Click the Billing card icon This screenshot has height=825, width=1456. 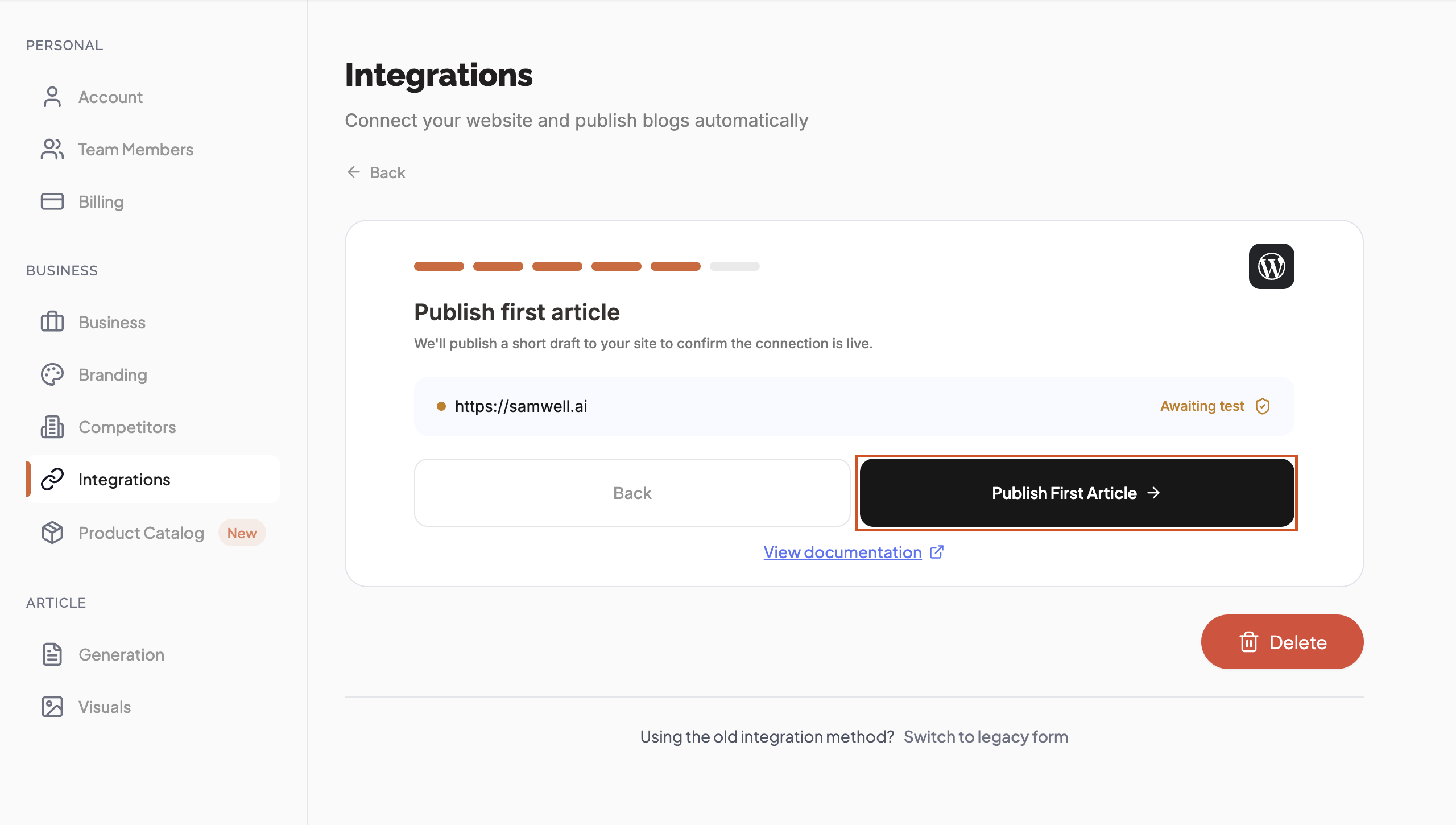[52, 201]
